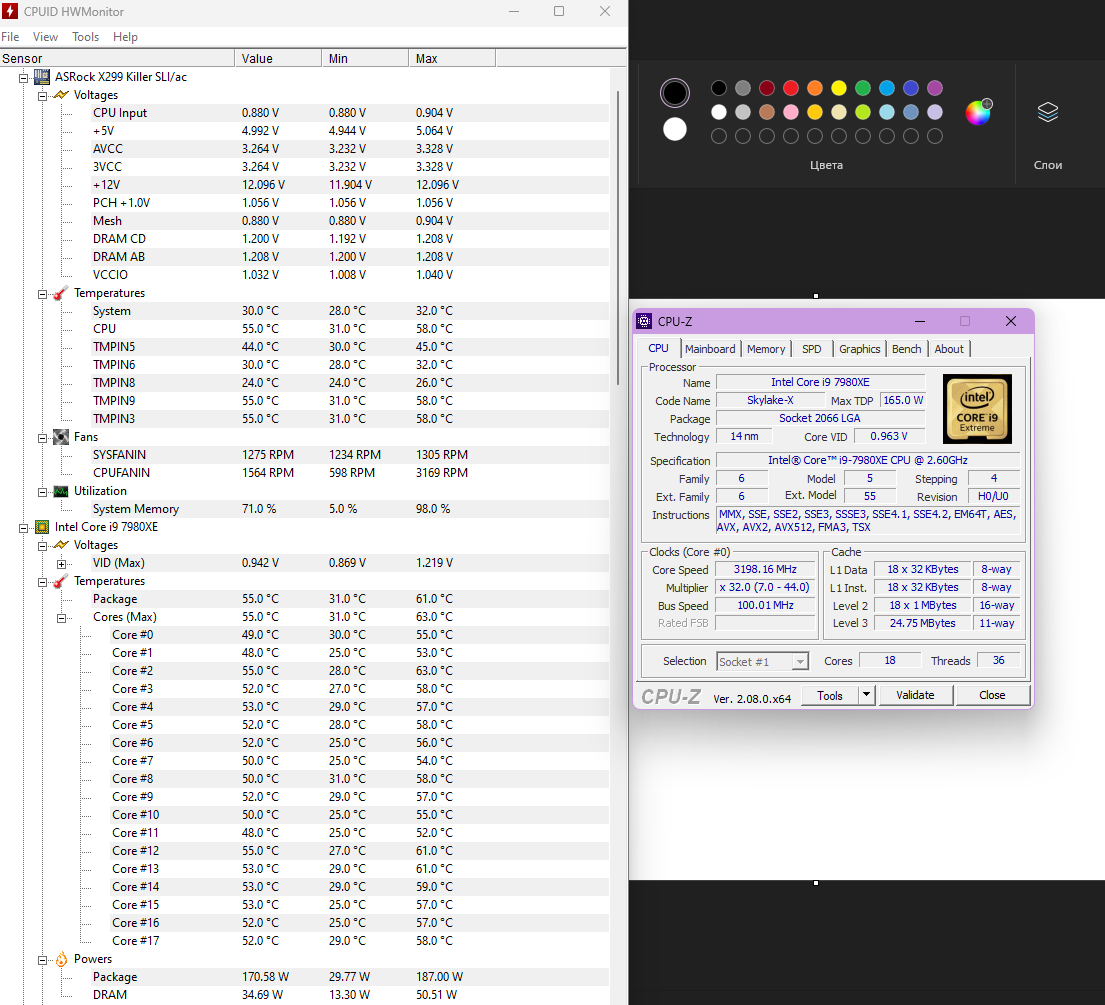Click the Validate button in CPU-Z
This screenshot has height=1005, width=1105.
click(x=915, y=695)
